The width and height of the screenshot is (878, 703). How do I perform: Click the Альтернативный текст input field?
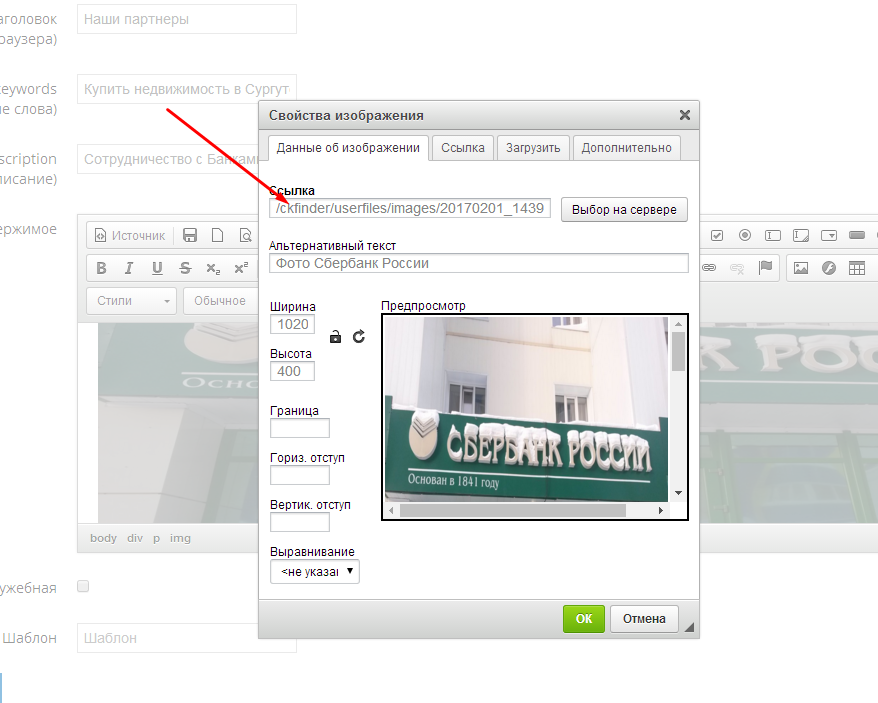tap(478, 263)
